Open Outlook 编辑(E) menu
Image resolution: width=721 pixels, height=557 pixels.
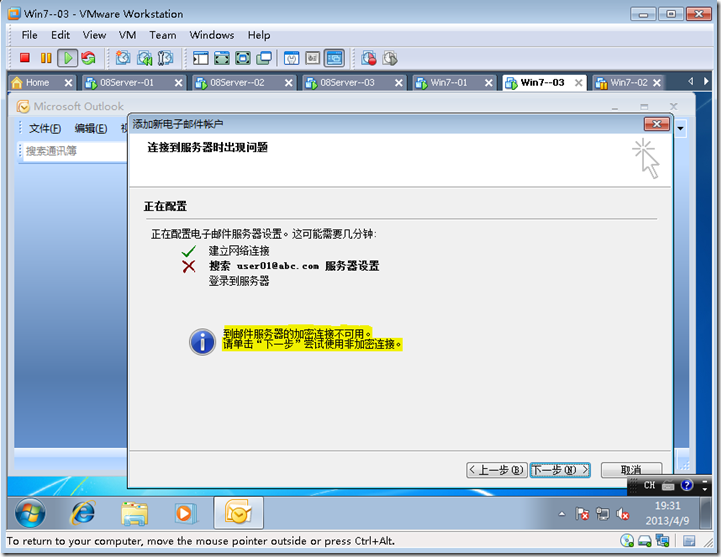coord(91,128)
